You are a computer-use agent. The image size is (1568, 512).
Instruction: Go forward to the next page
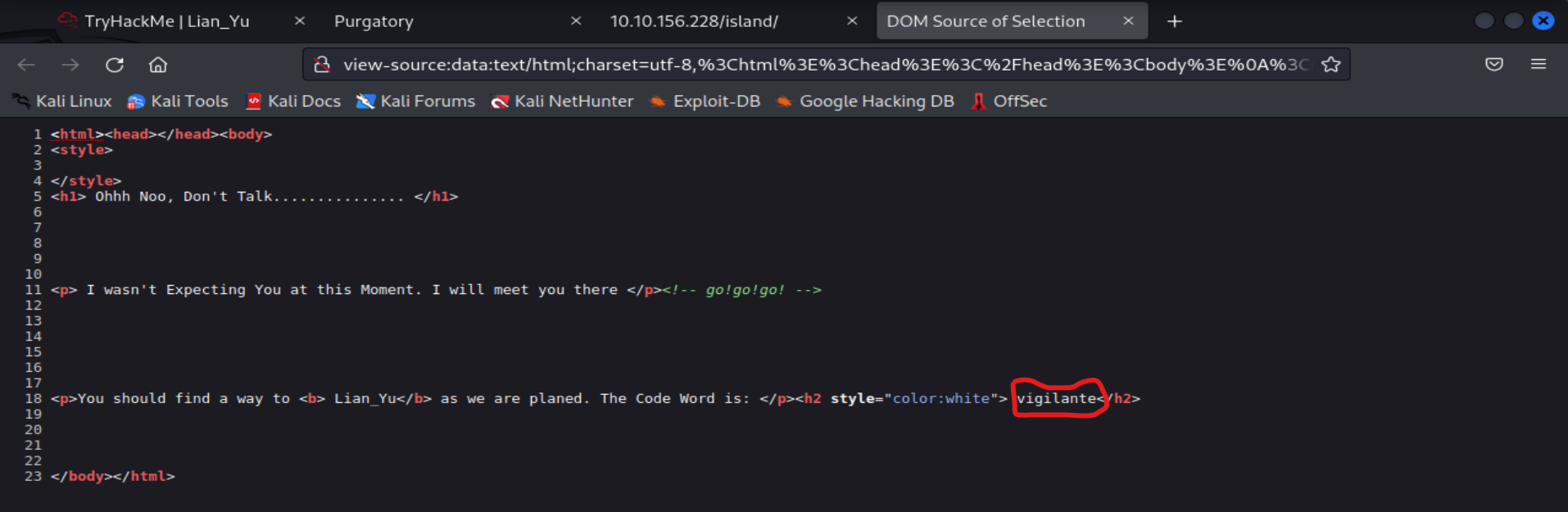(x=70, y=65)
